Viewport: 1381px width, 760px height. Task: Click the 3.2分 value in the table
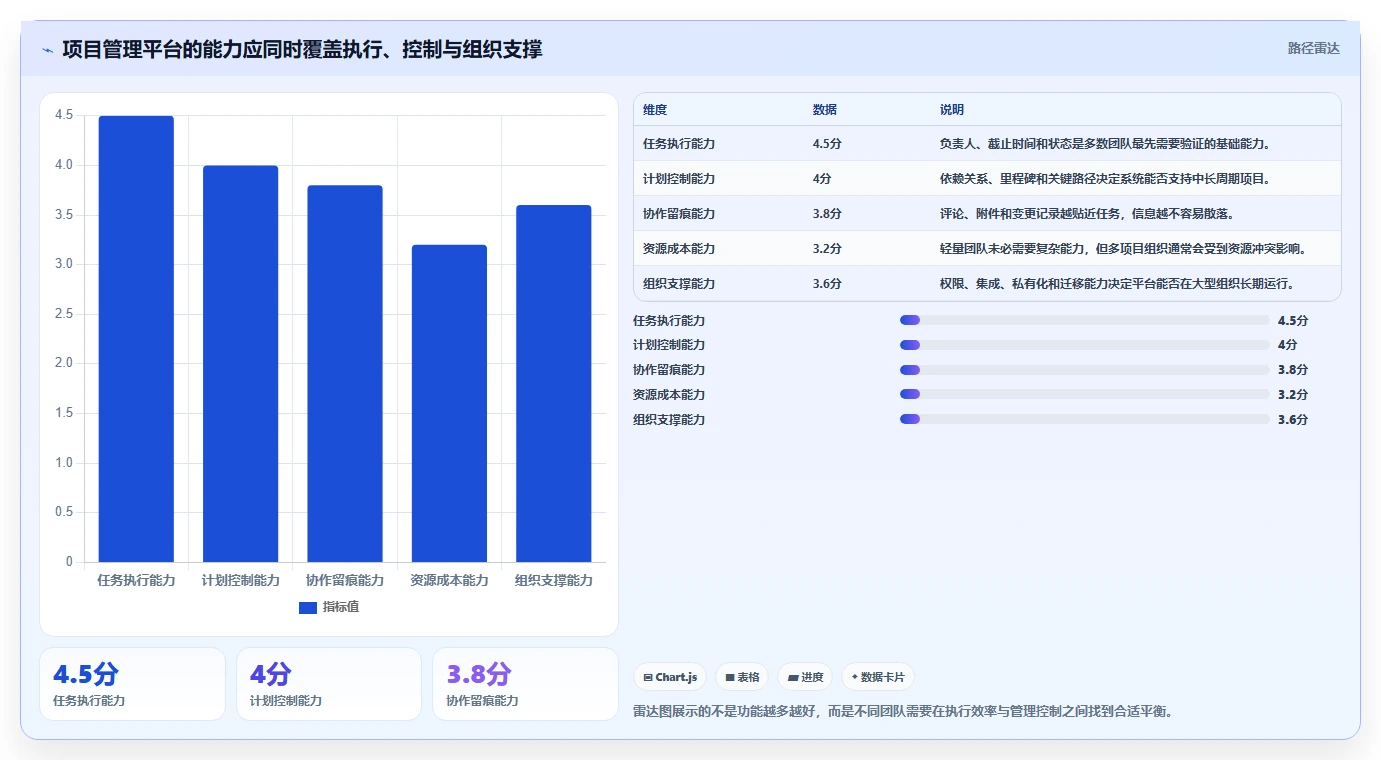pyautogui.click(x=827, y=249)
